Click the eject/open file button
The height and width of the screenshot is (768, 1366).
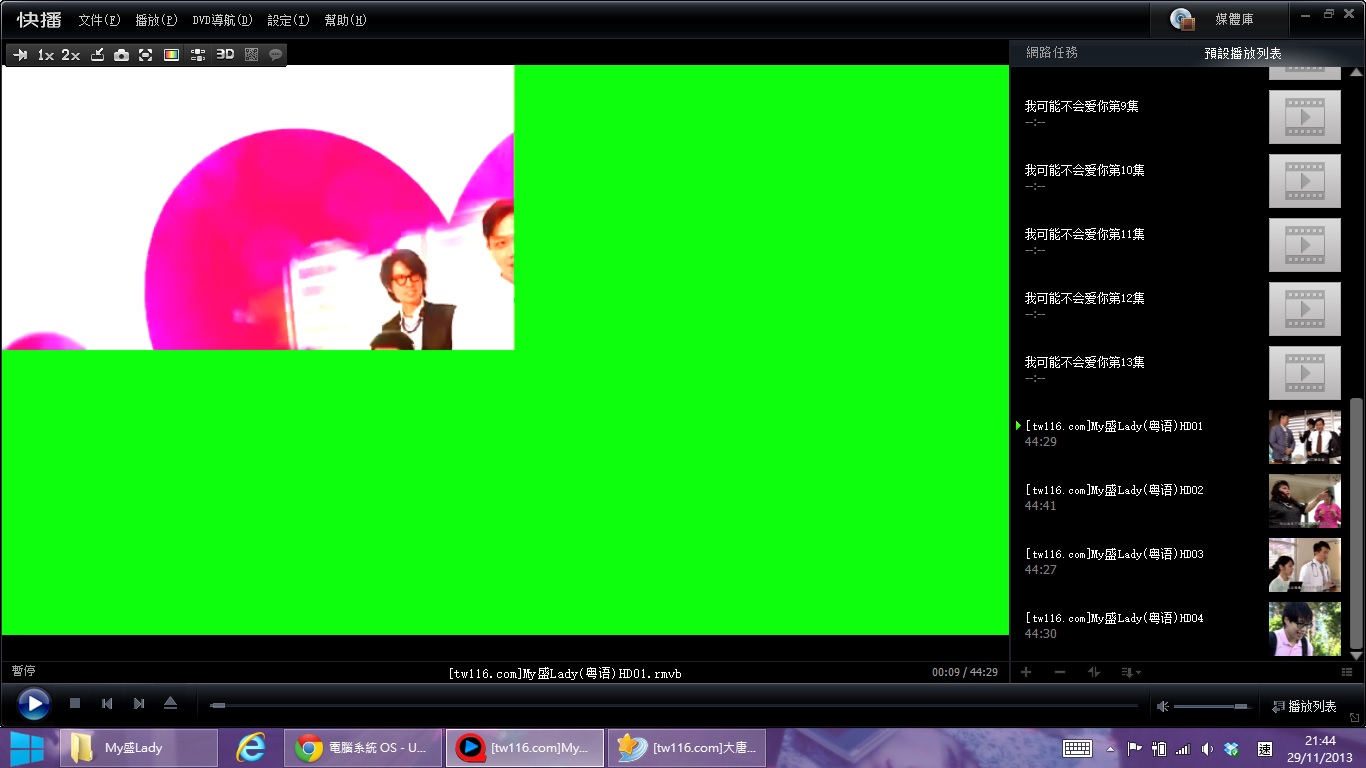coord(170,704)
